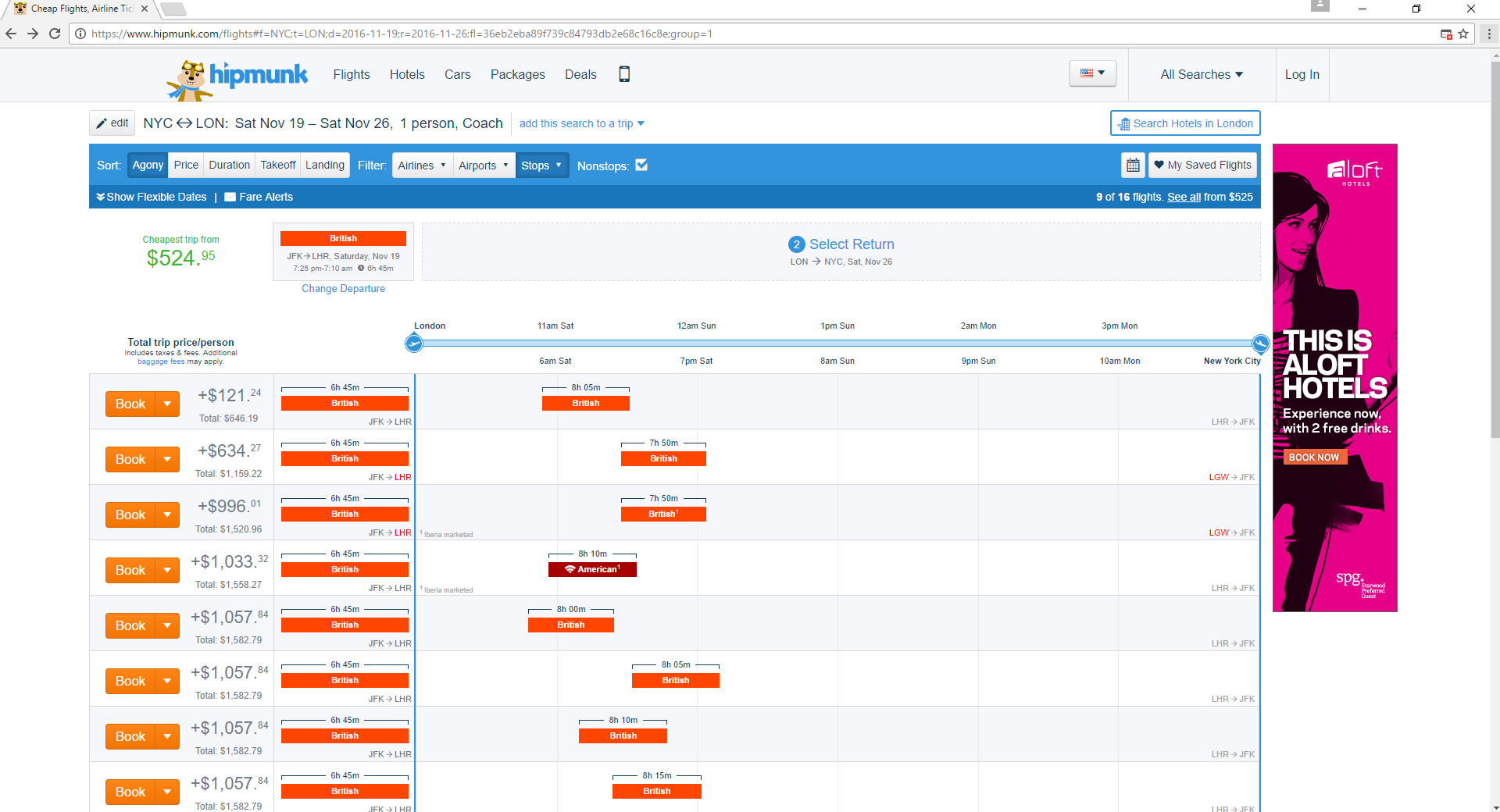Open My Saved Flights heart button
1500x812 pixels.
1202,166
